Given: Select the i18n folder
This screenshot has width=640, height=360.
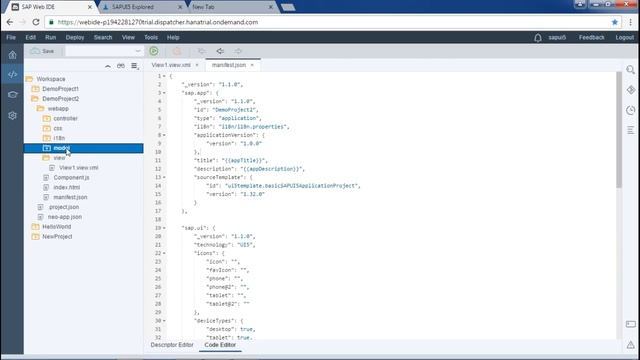Looking at the screenshot, I should tap(59, 138).
